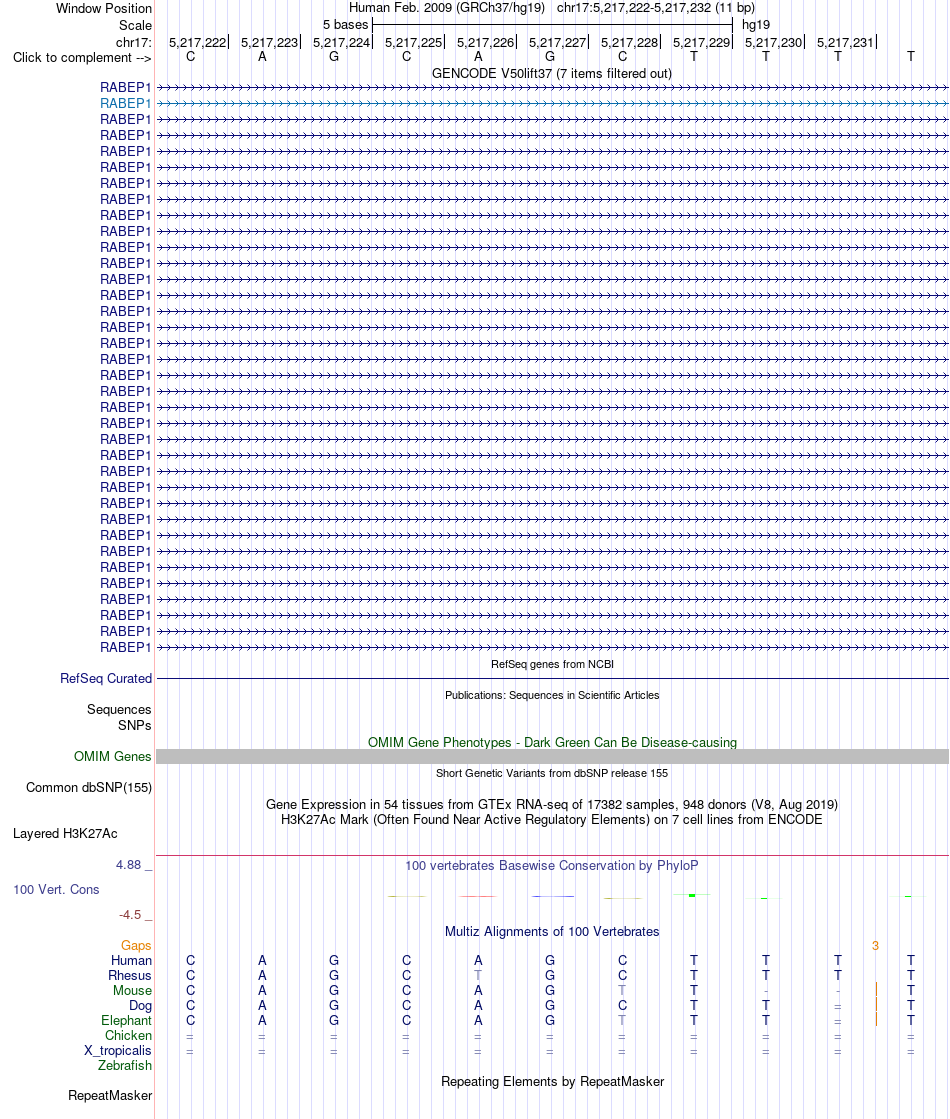Click the Layered H3K27Ac track label
The height and width of the screenshot is (1119, 950).
[x=66, y=834]
